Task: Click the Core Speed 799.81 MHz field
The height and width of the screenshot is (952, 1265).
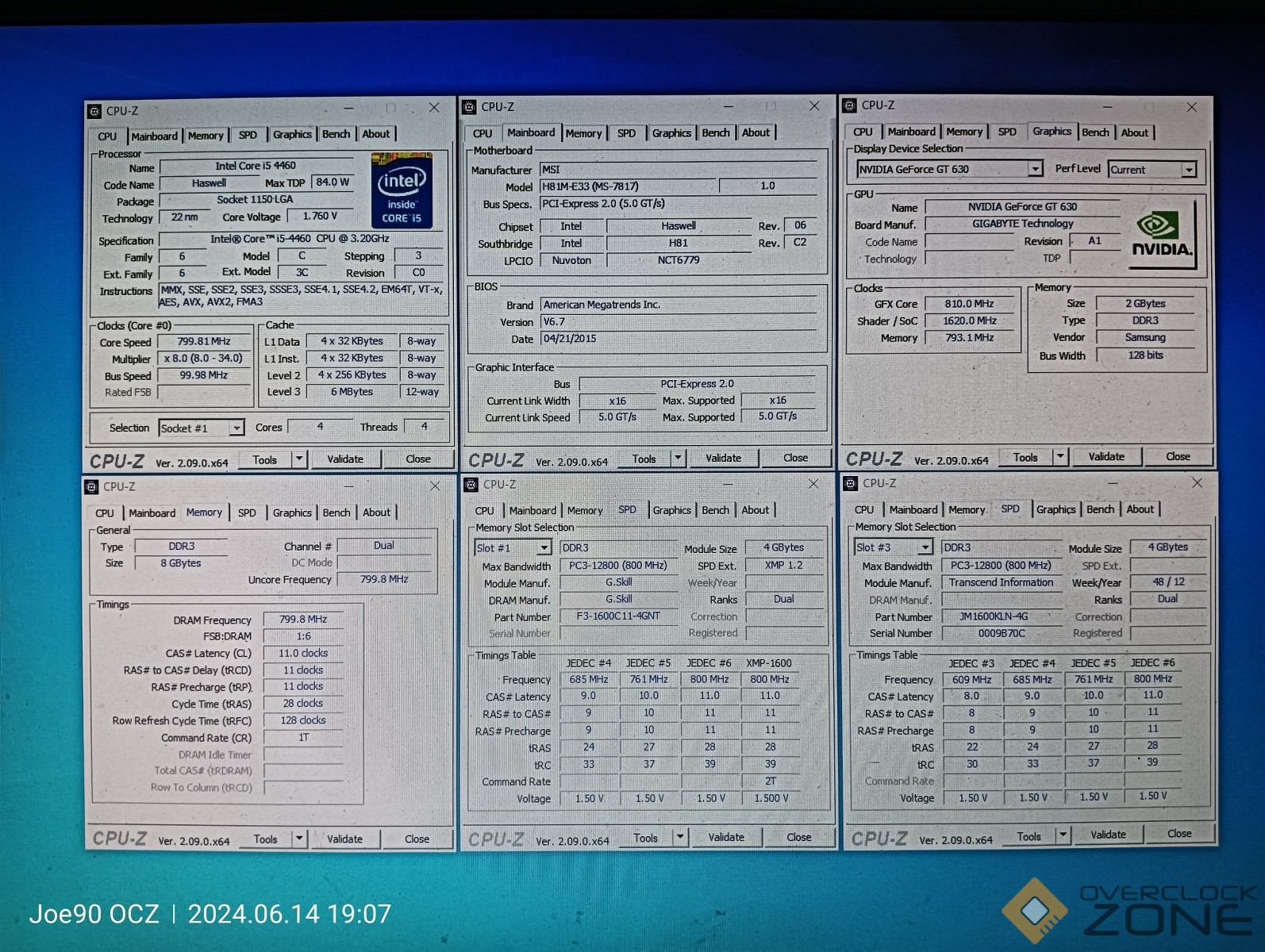Action: pos(204,342)
